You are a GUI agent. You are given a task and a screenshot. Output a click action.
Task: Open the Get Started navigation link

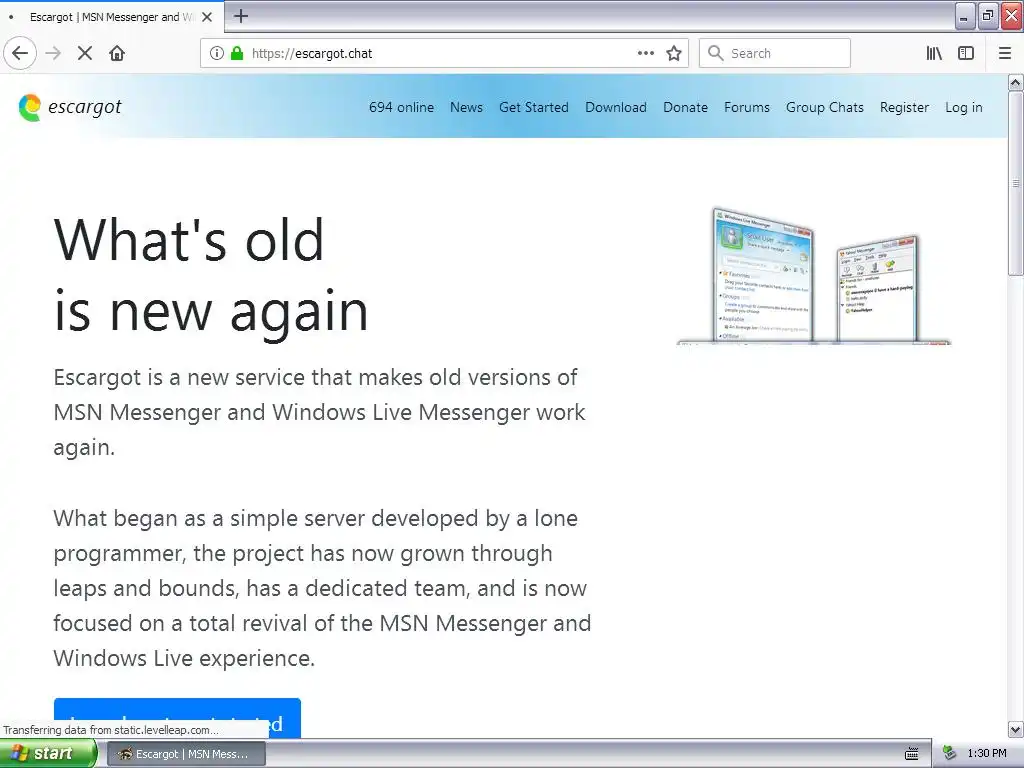coord(534,107)
